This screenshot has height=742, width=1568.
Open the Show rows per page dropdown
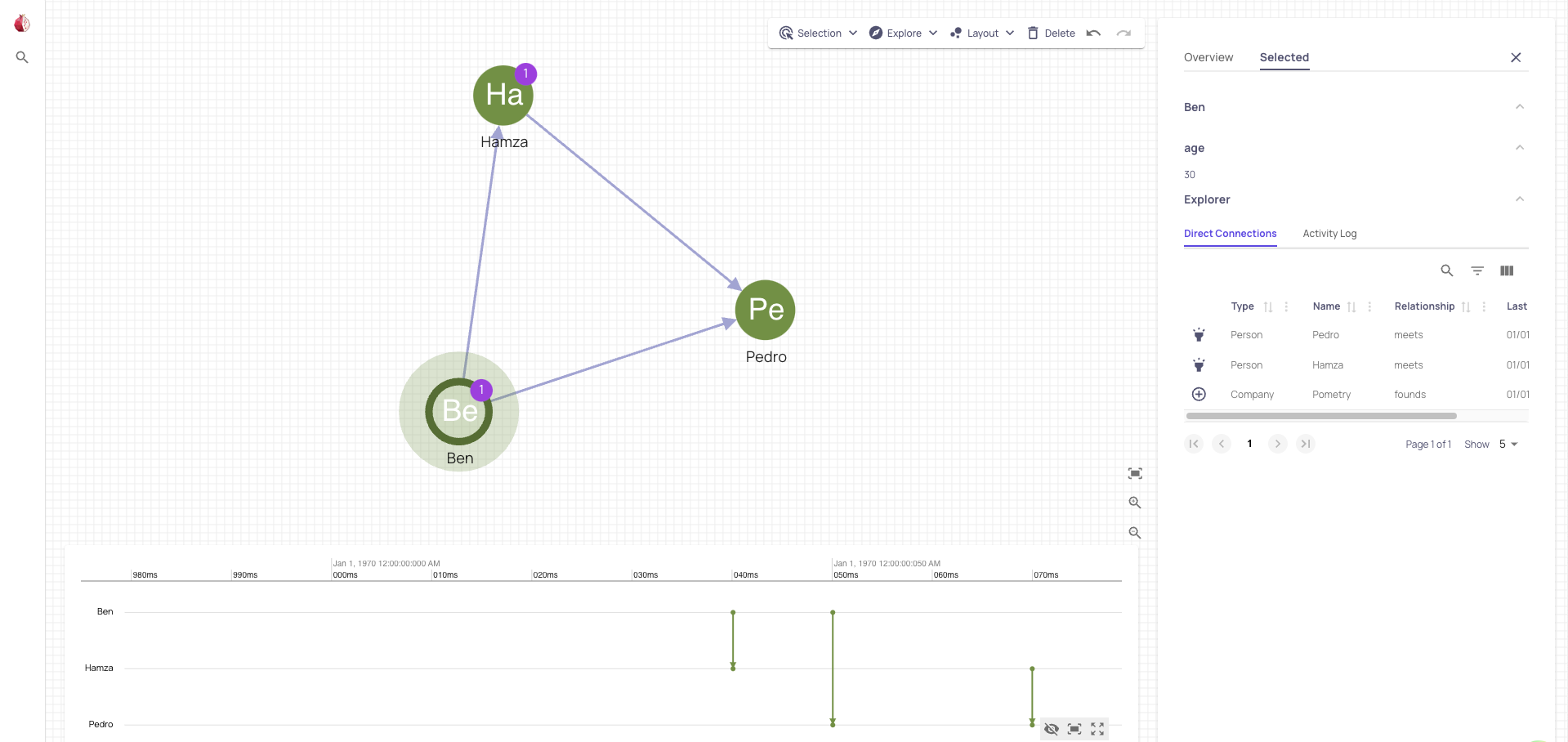tap(1508, 445)
